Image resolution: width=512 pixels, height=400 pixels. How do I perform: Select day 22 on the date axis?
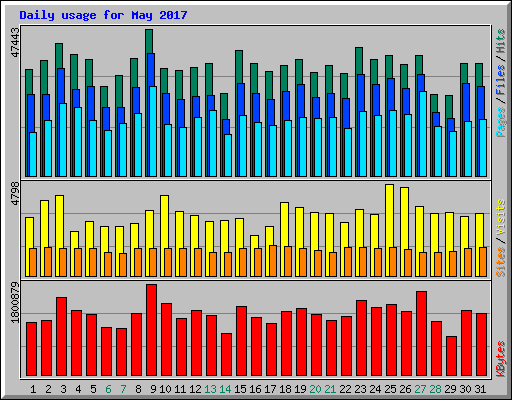(345, 389)
